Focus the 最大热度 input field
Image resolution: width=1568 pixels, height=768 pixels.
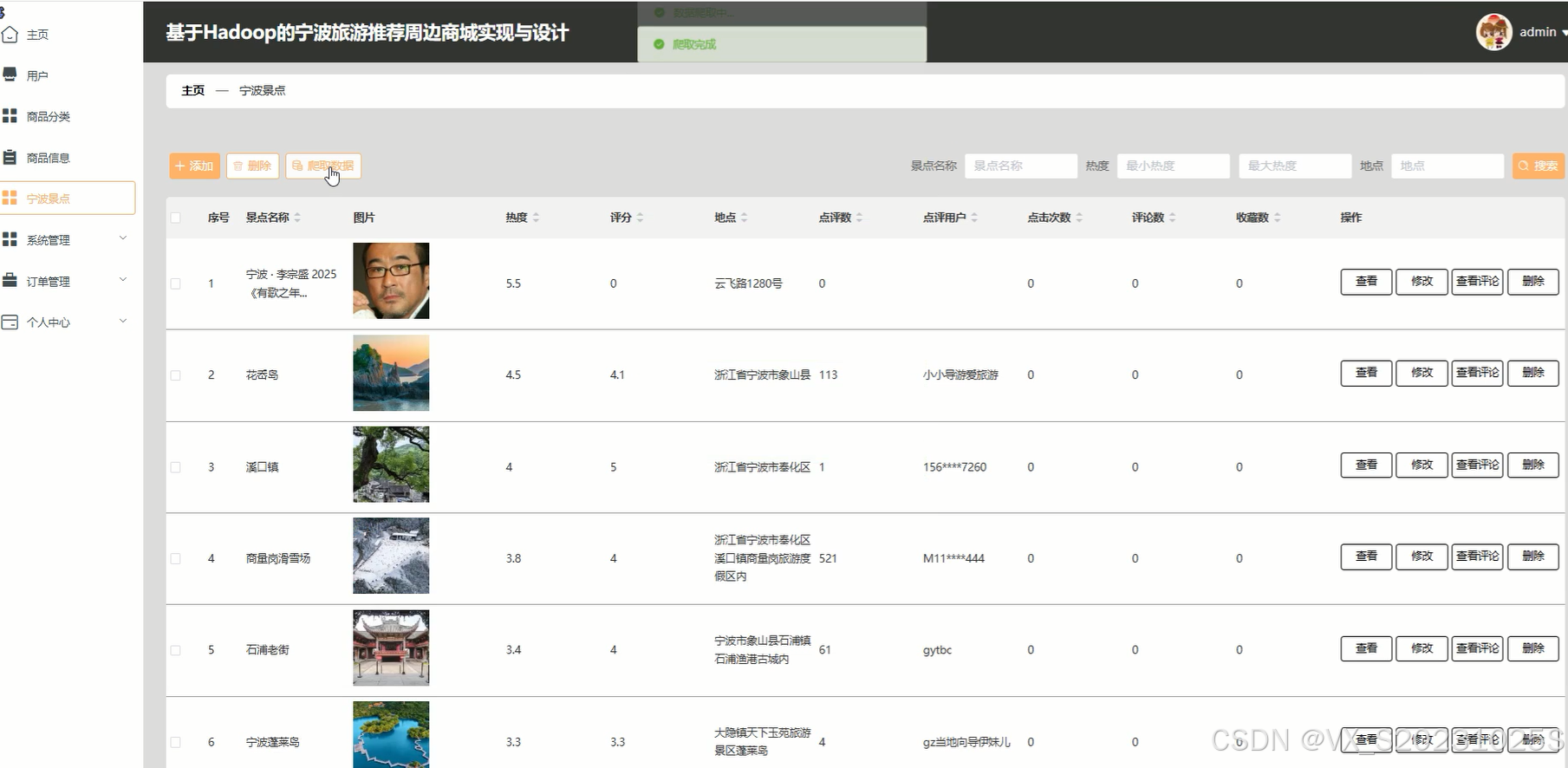click(1295, 166)
